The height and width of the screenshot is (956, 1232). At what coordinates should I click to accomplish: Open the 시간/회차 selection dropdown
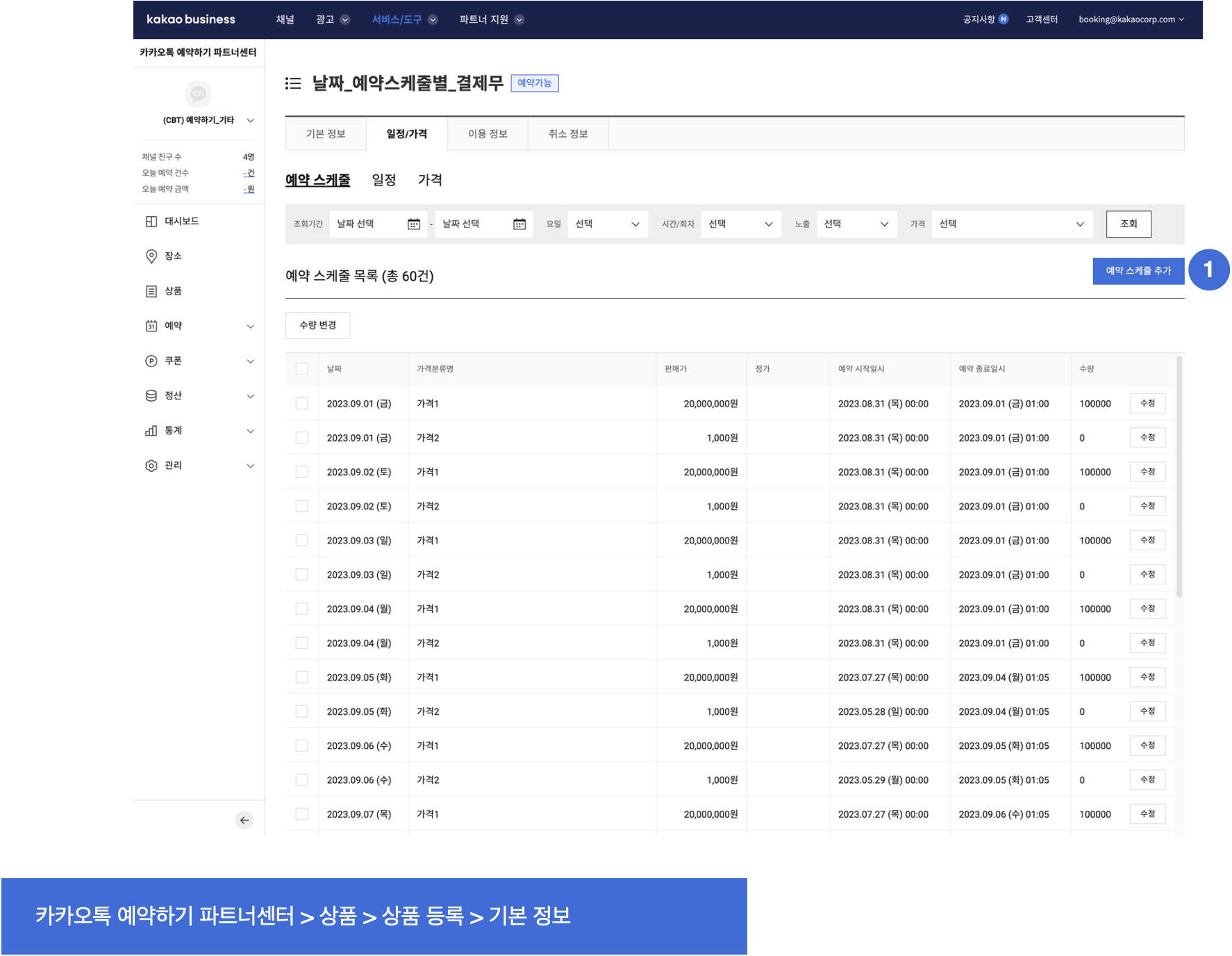click(740, 224)
